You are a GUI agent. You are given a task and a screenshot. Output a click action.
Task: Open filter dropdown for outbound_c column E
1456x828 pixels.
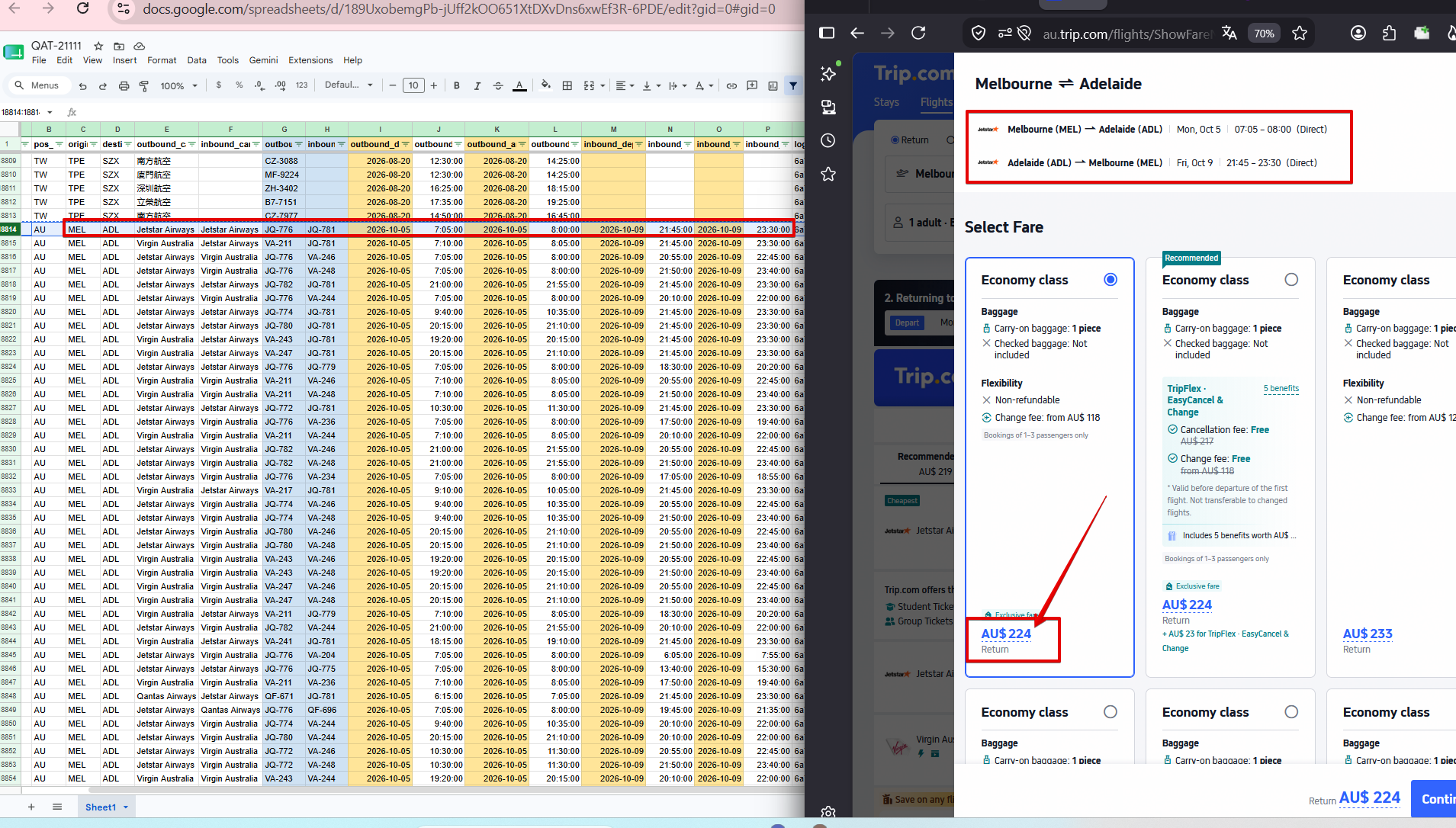tap(192, 144)
